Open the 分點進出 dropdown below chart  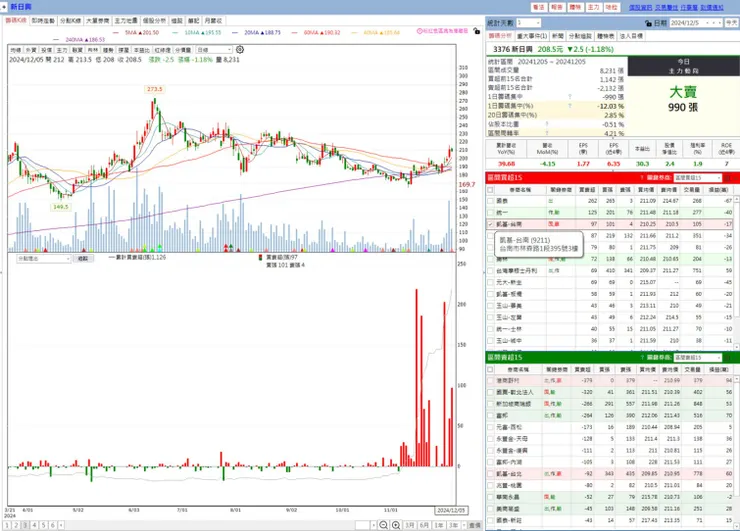click(43, 259)
